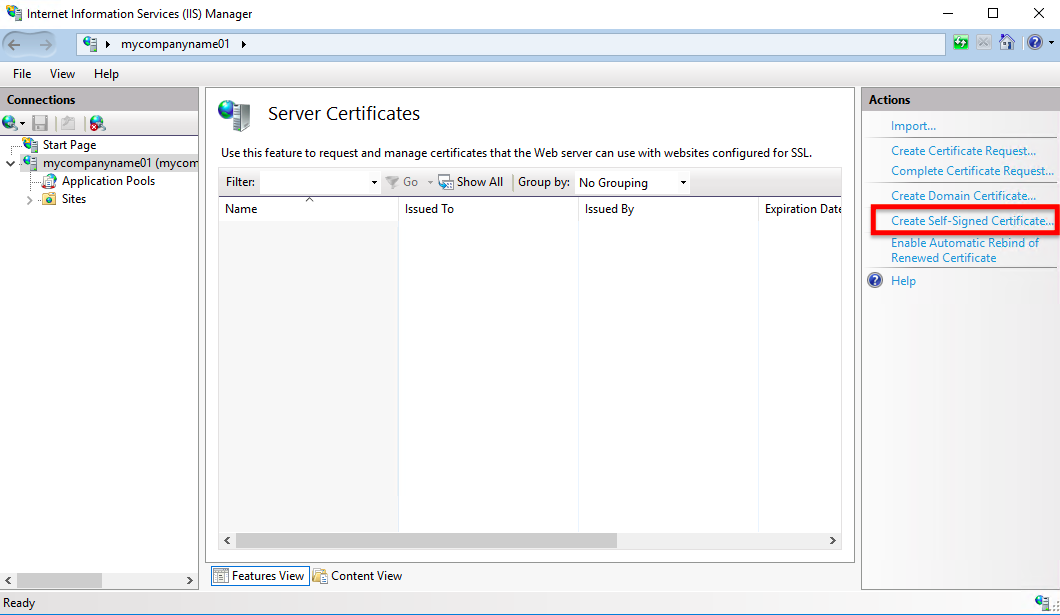Image resolution: width=1060 pixels, height=615 pixels.
Task: Click breadcrumb arrow before mycompanyname01
Action: [x=107, y=45]
